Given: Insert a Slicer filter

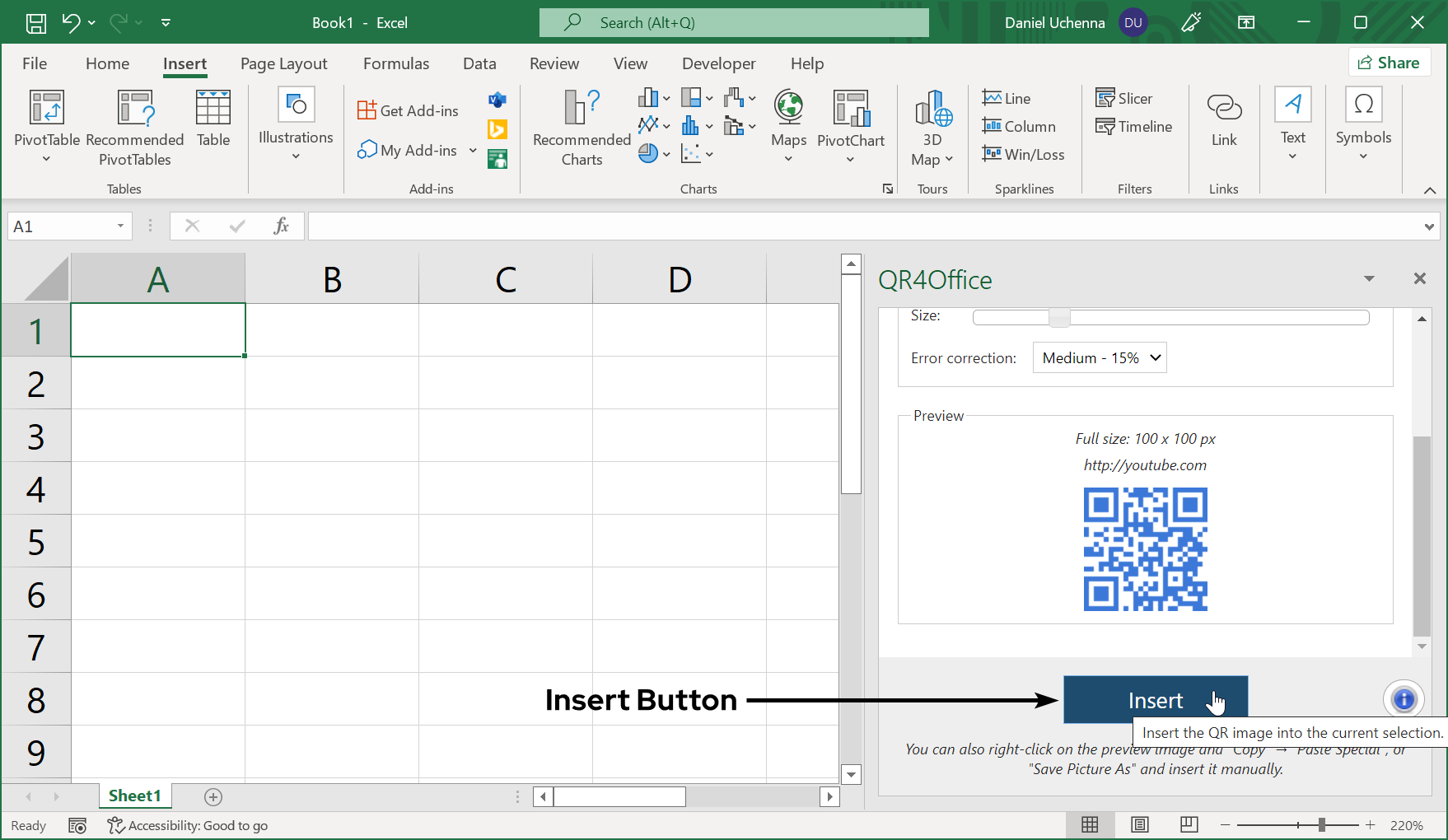Looking at the screenshot, I should point(1124,99).
